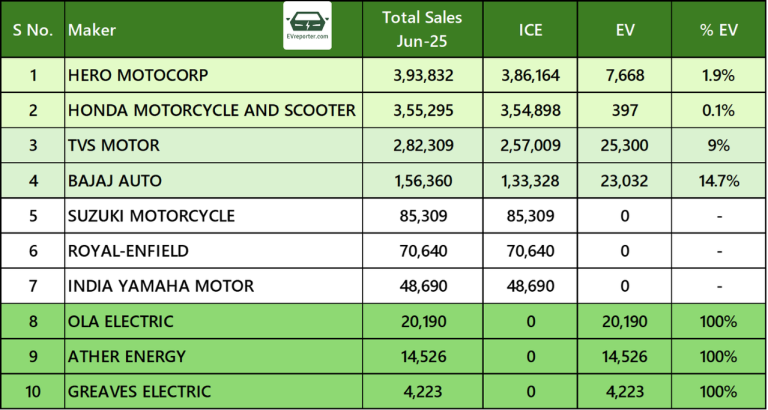Click Bajaj EV share 14.7%
This screenshot has width=768, height=410.
[719, 181]
